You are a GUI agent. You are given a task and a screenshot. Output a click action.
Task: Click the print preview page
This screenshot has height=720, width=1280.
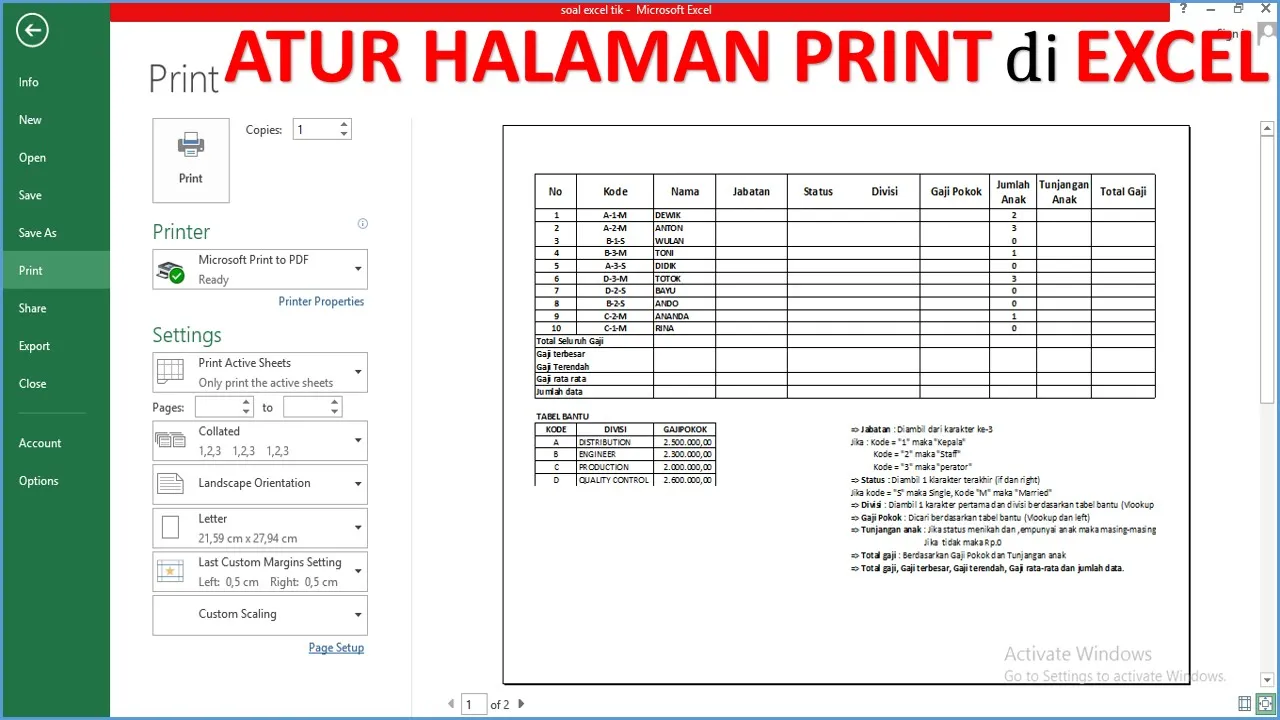tap(846, 404)
